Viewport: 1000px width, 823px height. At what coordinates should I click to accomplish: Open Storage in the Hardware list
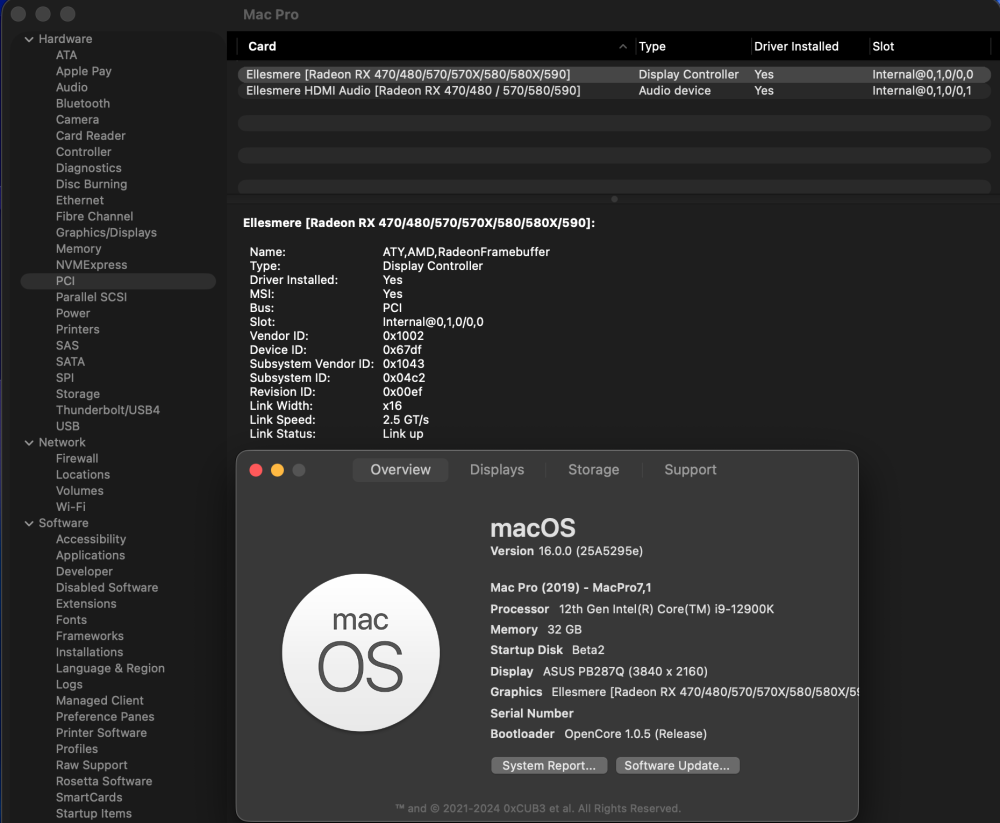coord(78,394)
